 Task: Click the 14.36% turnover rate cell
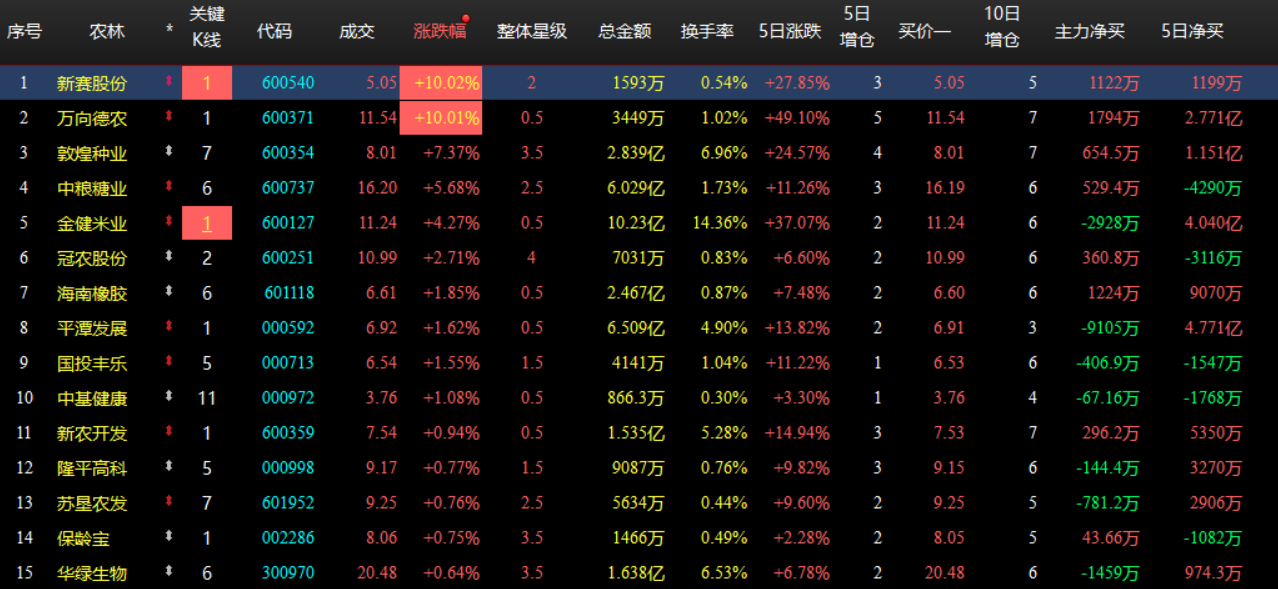click(x=720, y=223)
